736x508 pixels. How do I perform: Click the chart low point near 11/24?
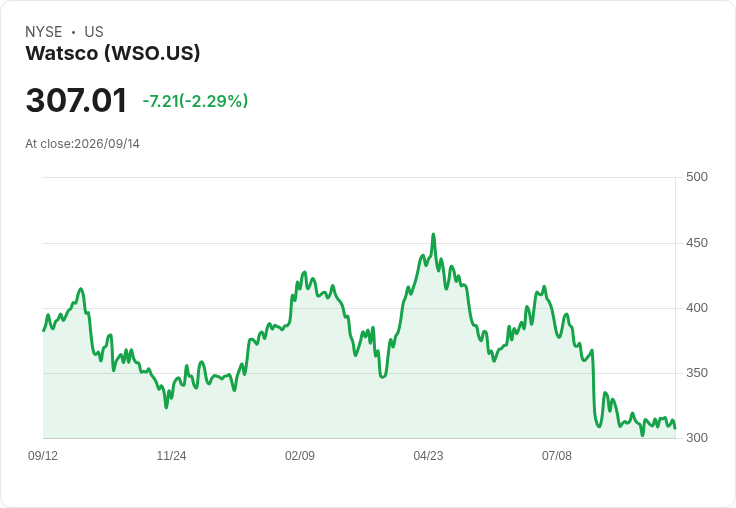click(166, 407)
